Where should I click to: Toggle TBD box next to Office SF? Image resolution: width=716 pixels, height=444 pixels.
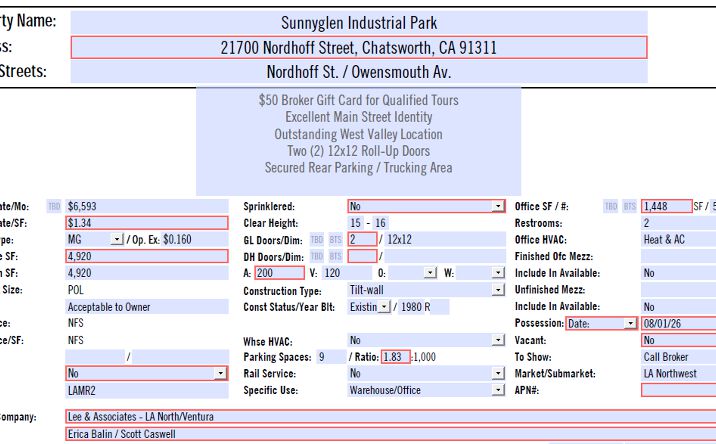pos(611,206)
